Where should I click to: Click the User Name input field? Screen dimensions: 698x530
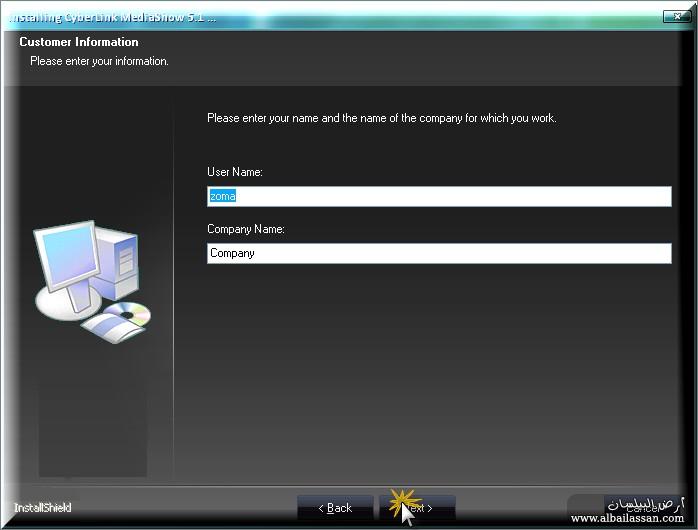(439, 196)
